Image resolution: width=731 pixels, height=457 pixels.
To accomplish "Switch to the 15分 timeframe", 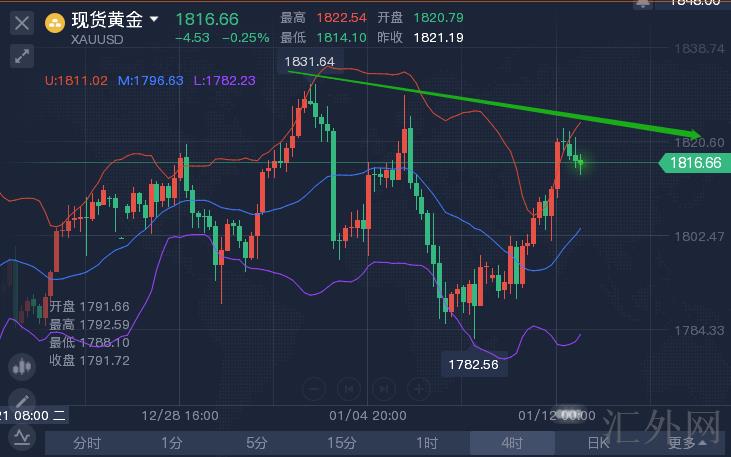I will click(x=342, y=442).
